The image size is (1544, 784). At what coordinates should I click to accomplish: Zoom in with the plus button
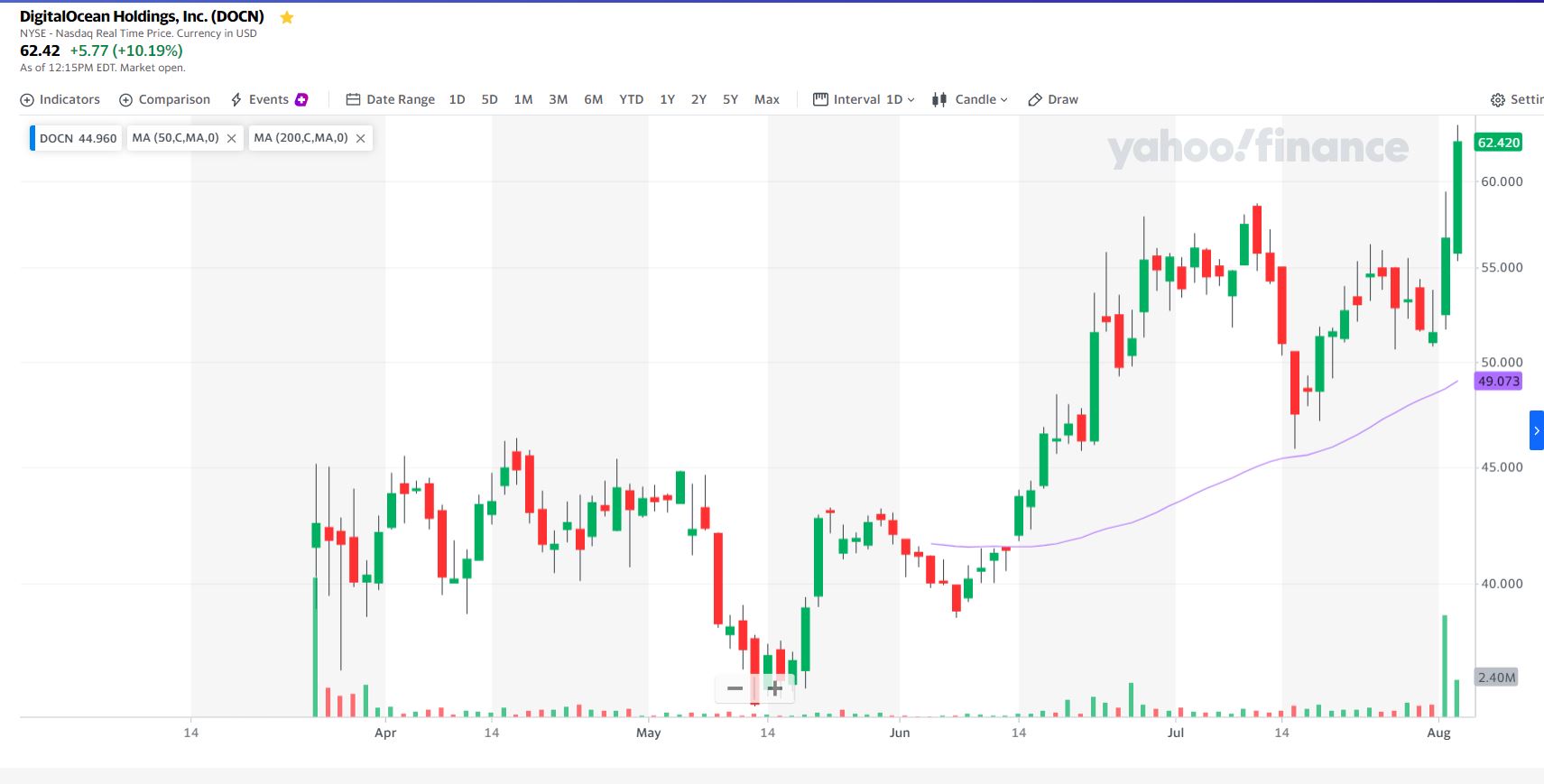coord(774,688)
